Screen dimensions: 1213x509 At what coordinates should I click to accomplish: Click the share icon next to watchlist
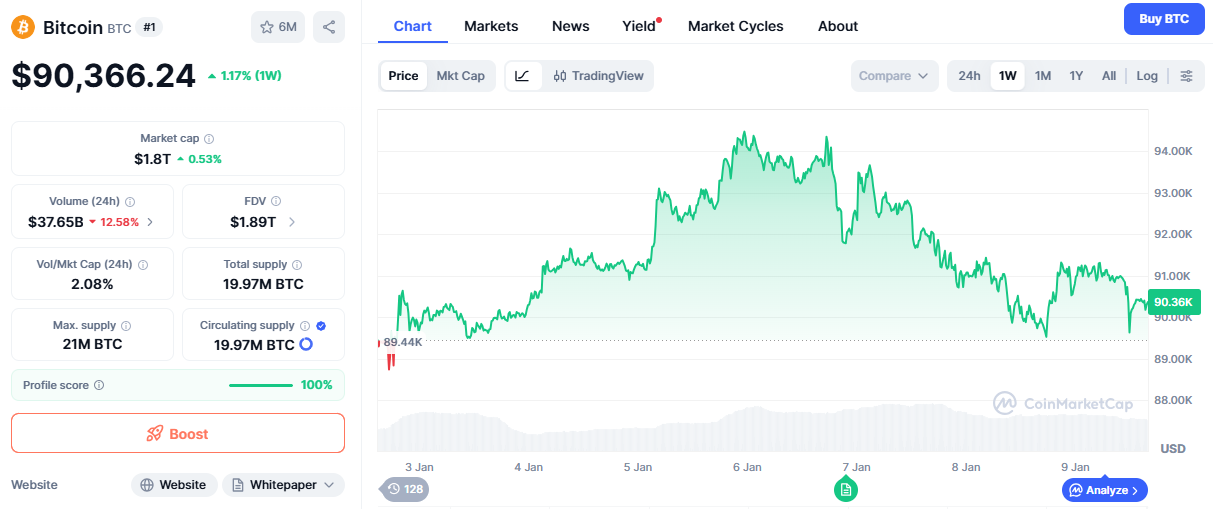coord(329,27)
